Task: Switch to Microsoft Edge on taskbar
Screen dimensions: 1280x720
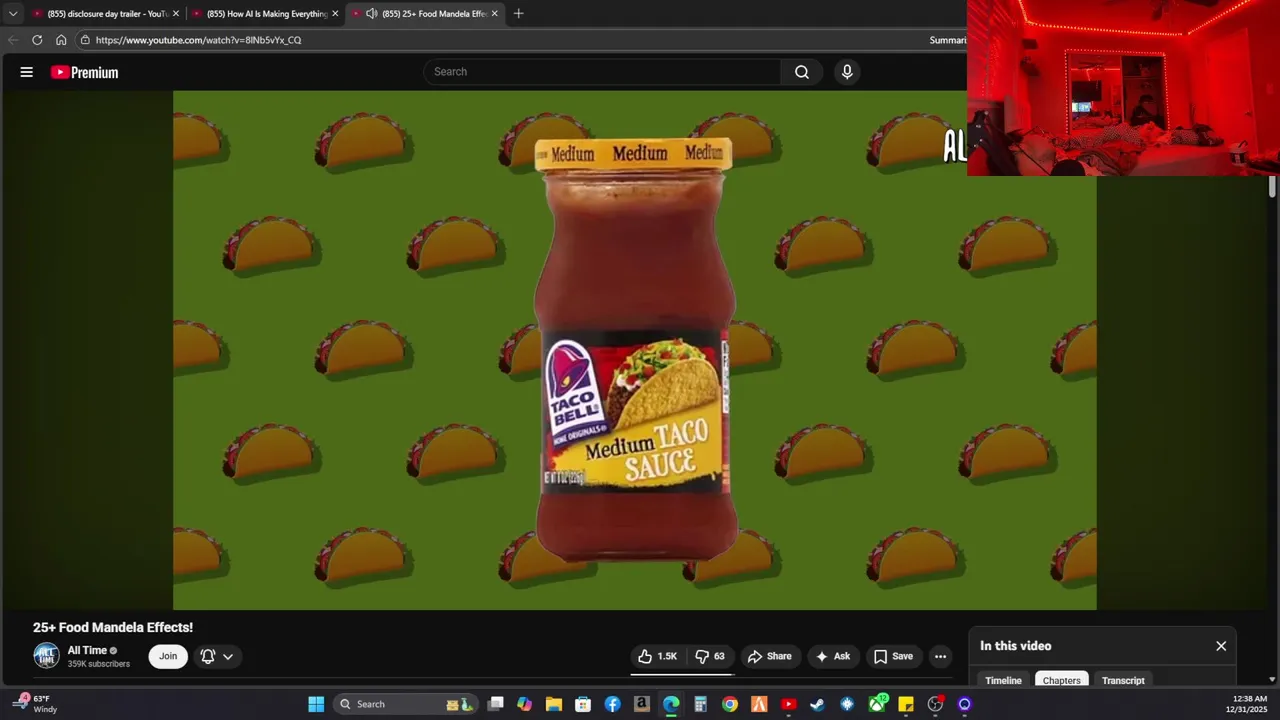Action: click(671, 704)
